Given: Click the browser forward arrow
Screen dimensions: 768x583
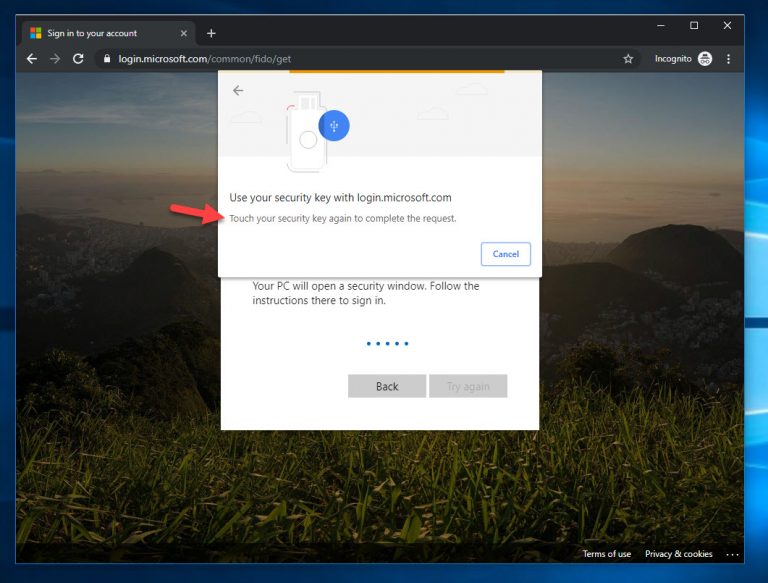Looking at the screenshot, I should pyautogui.click(x=55, y=59).
